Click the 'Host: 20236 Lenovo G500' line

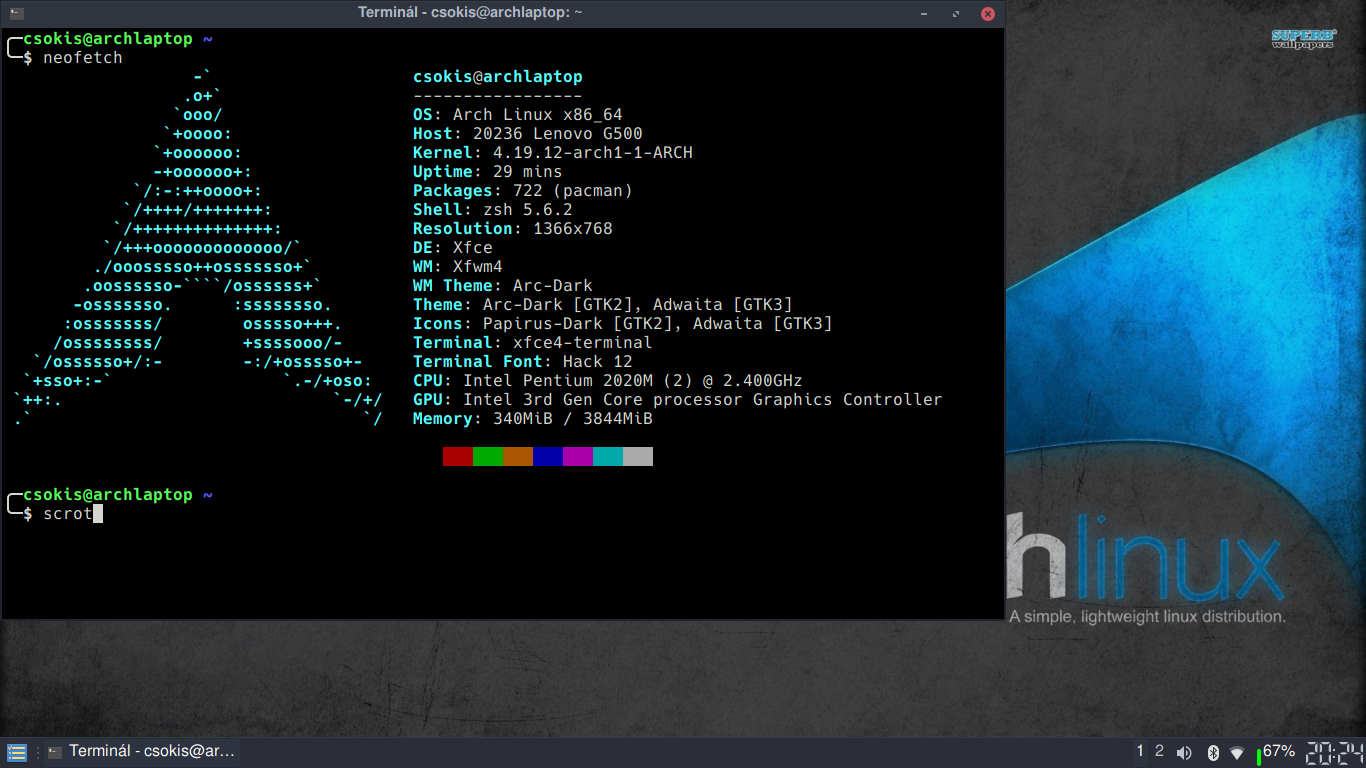click(528, 134)
